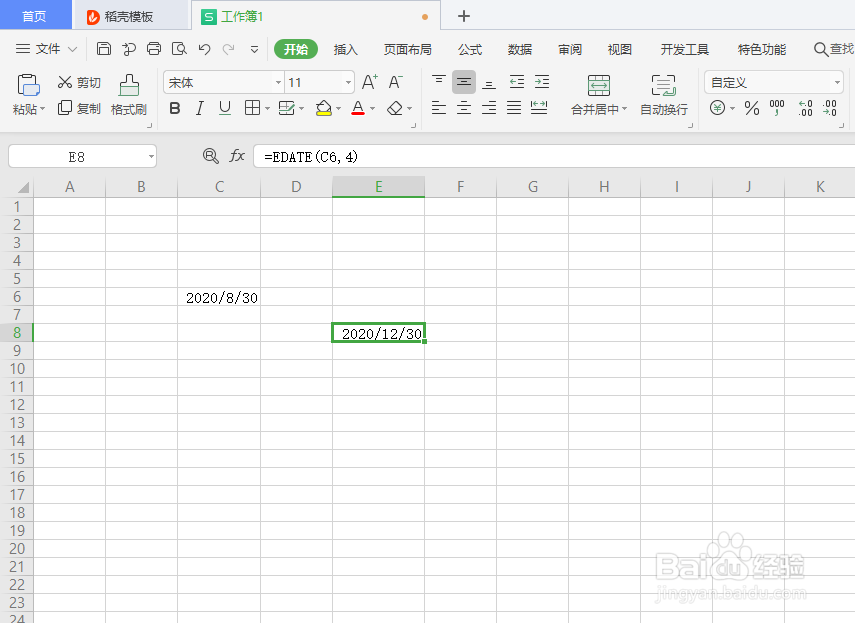This screenshot has height=623, width=855.
Task: Apply bold formatting with the B icon
Action: coord(175,107)
